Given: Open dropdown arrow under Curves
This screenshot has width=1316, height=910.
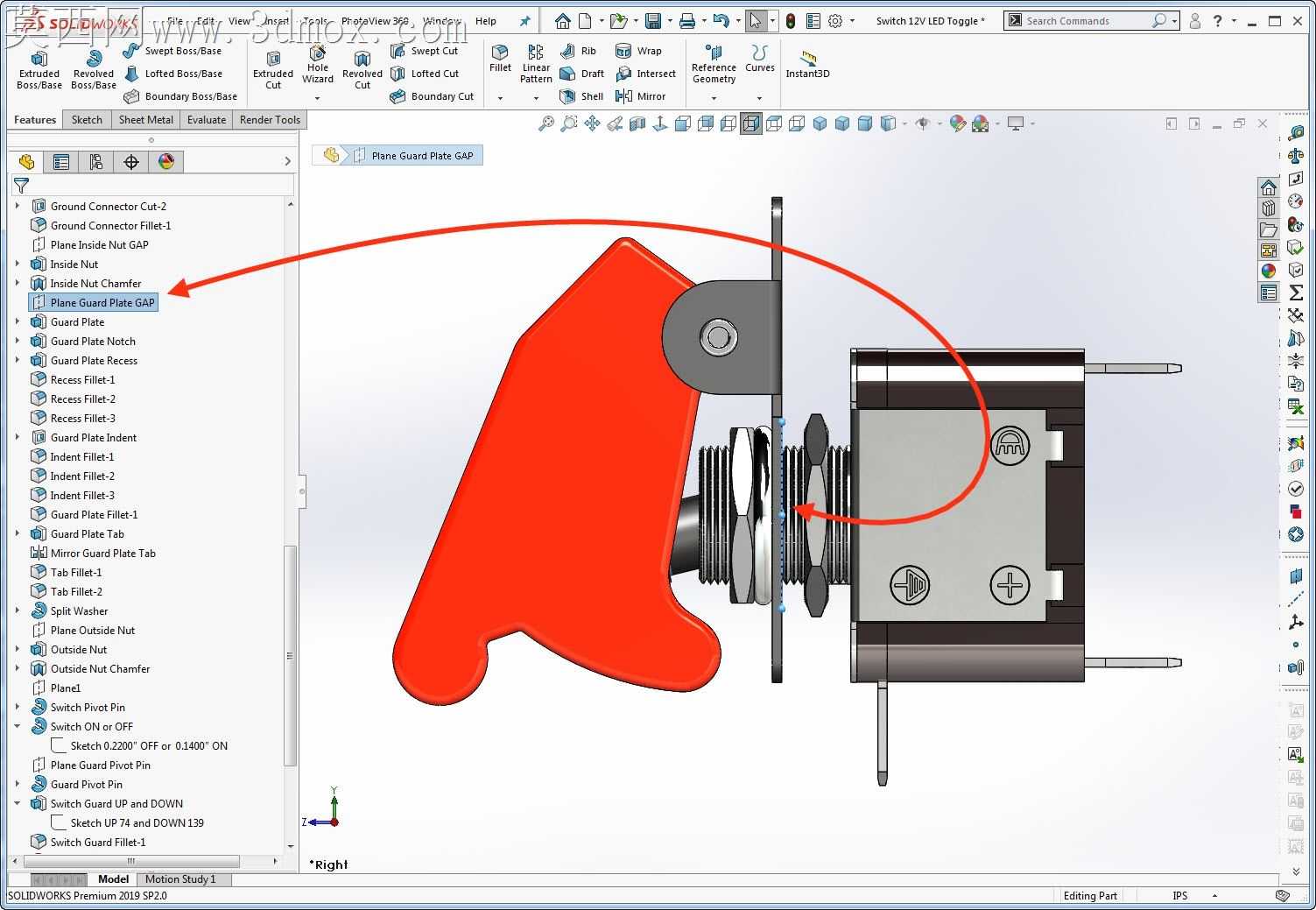Looking at the screenshot, I should coord(759,98).
